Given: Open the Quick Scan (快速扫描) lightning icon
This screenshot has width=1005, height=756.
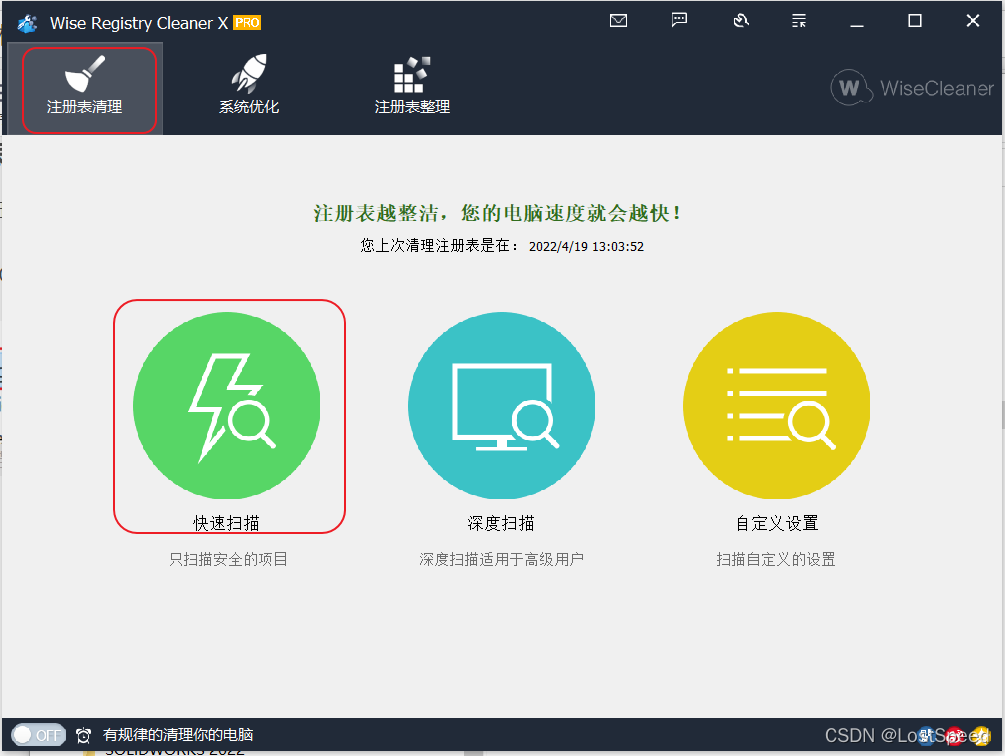Looking at the screenshot, I should coord(228,405).
